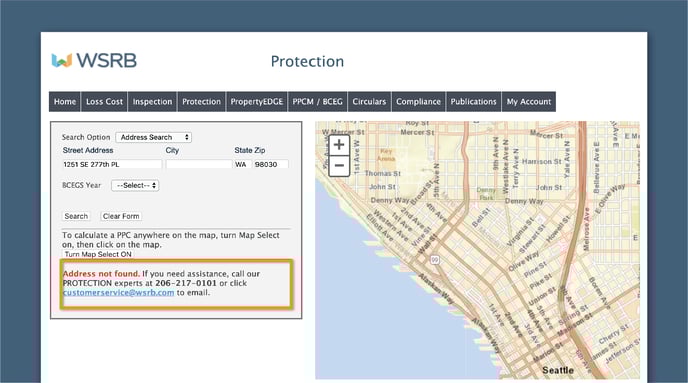688x383 pixels.
Task: Open the Publications menu item
Action: (473, 101)
